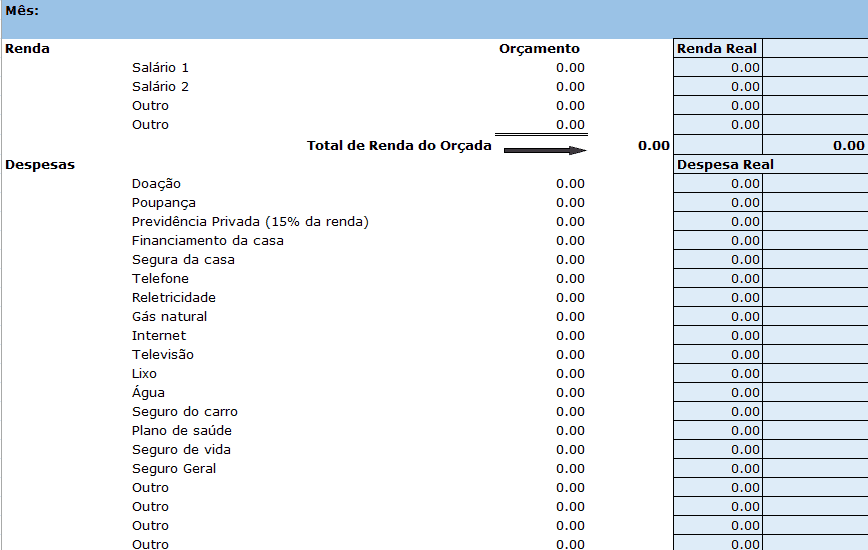Select the Despesa Real cell for Televisão
Viewport: 868px width, 550px height.
coord(718,355)
